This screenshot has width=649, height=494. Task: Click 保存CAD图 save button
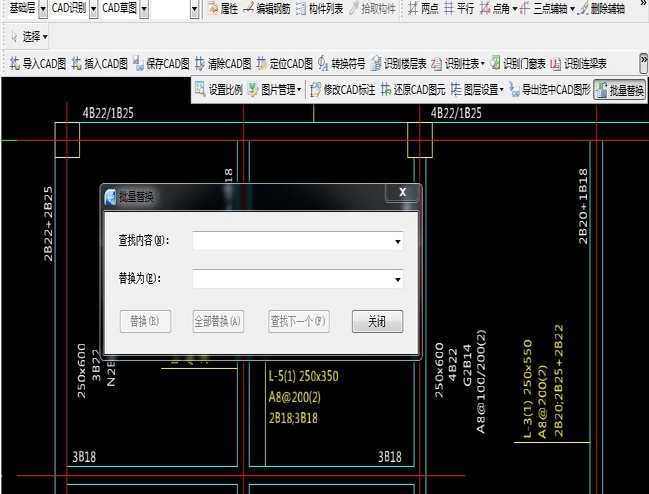[161, 63]
